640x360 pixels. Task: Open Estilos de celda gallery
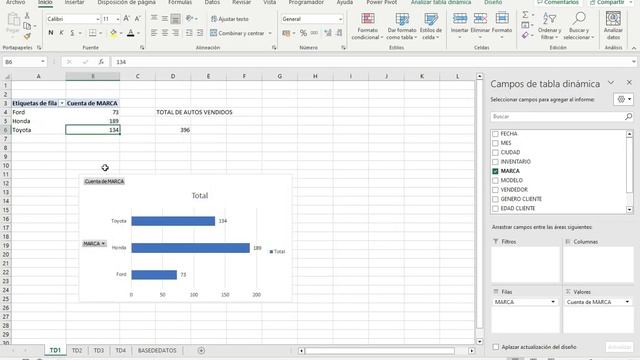(x=431, y=26)
